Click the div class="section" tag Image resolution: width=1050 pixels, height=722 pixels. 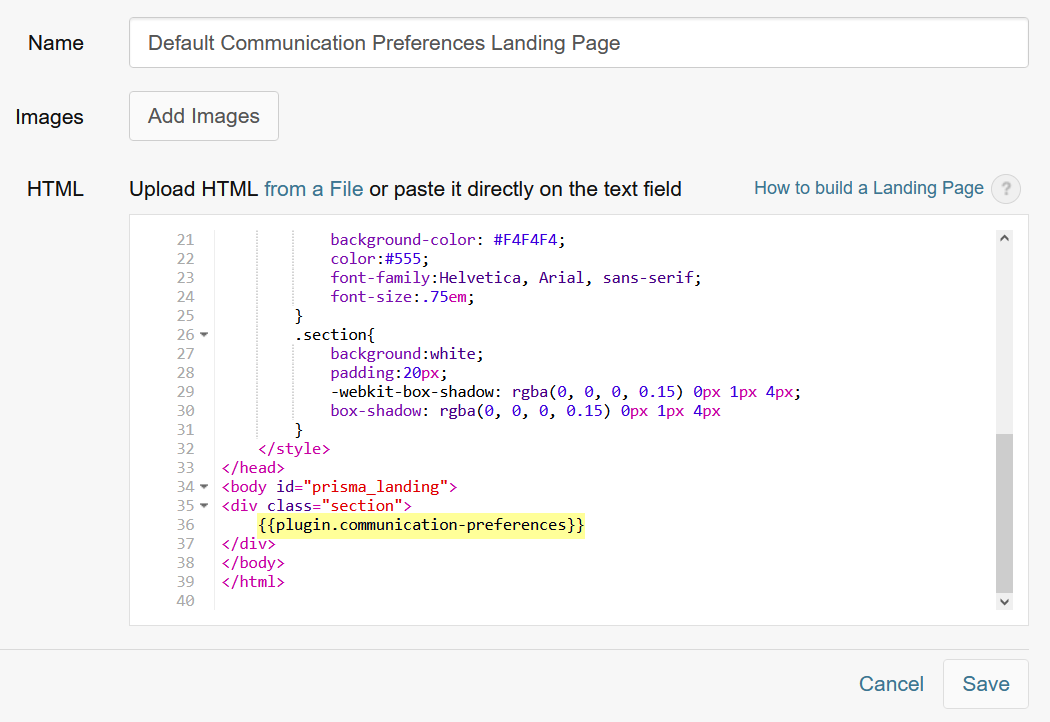317,506
